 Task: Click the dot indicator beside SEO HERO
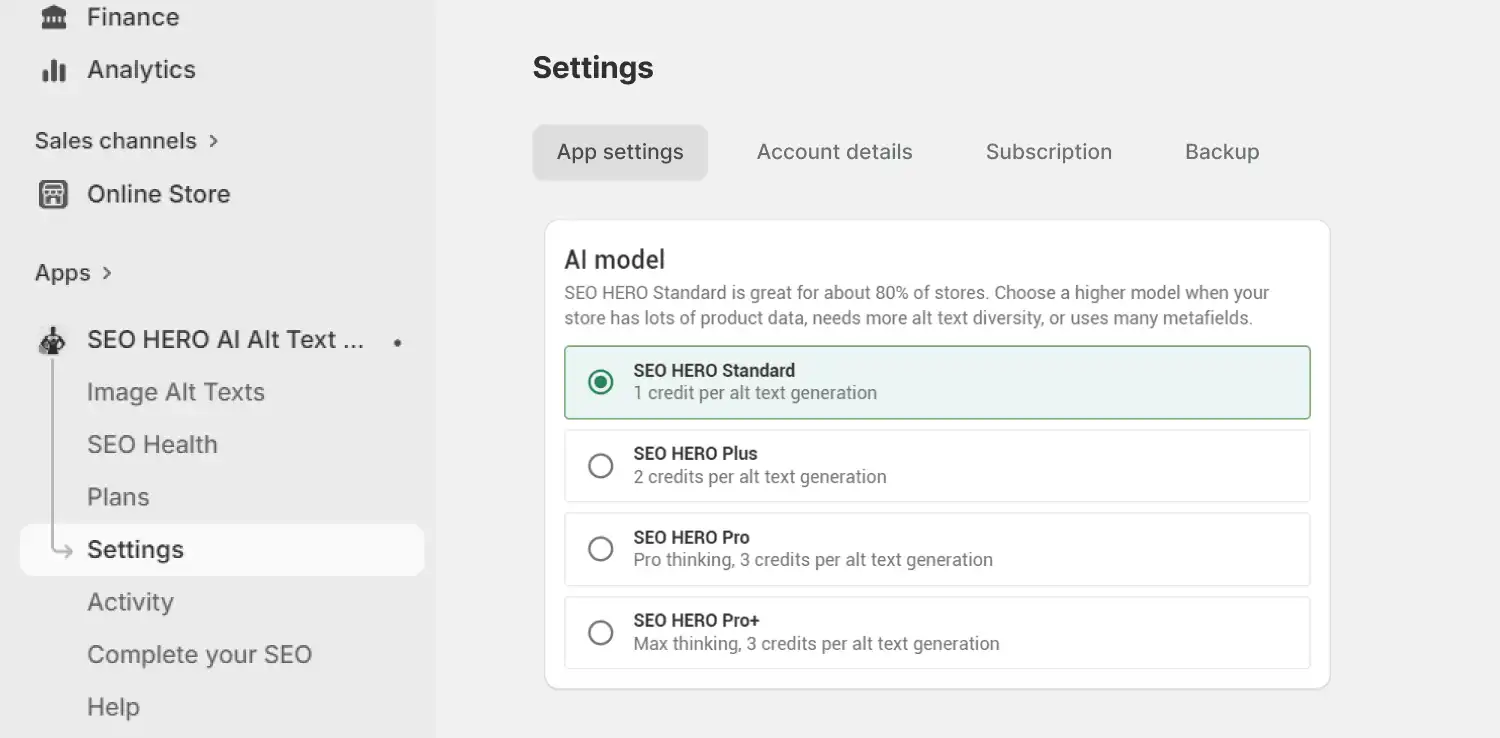click(x=398, y=342)
